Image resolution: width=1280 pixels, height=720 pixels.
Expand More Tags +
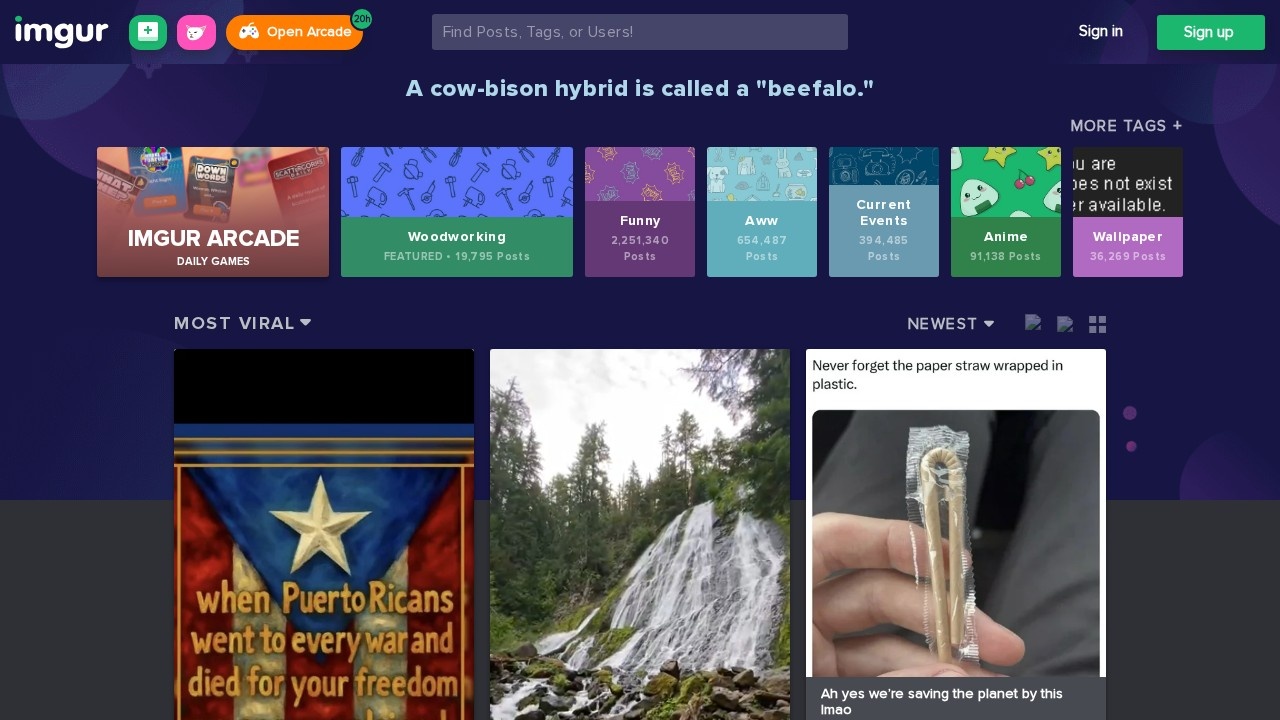tap(1126, 126)
